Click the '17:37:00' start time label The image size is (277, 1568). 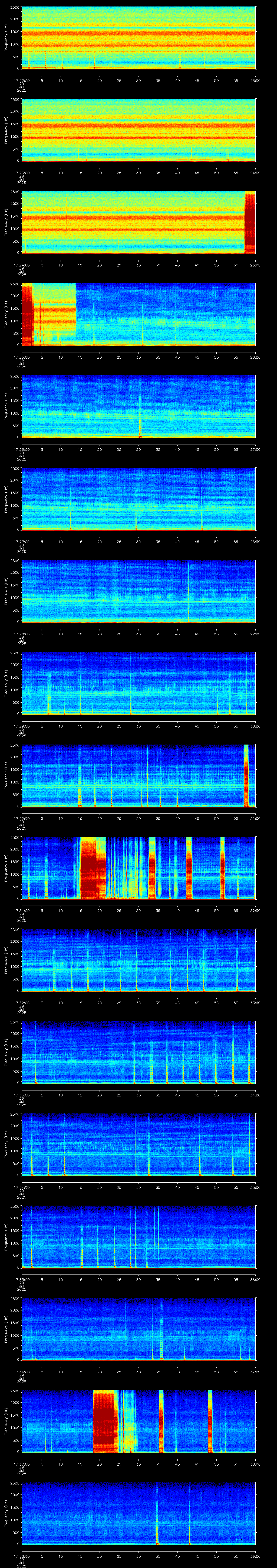[x=21, y=1464]
